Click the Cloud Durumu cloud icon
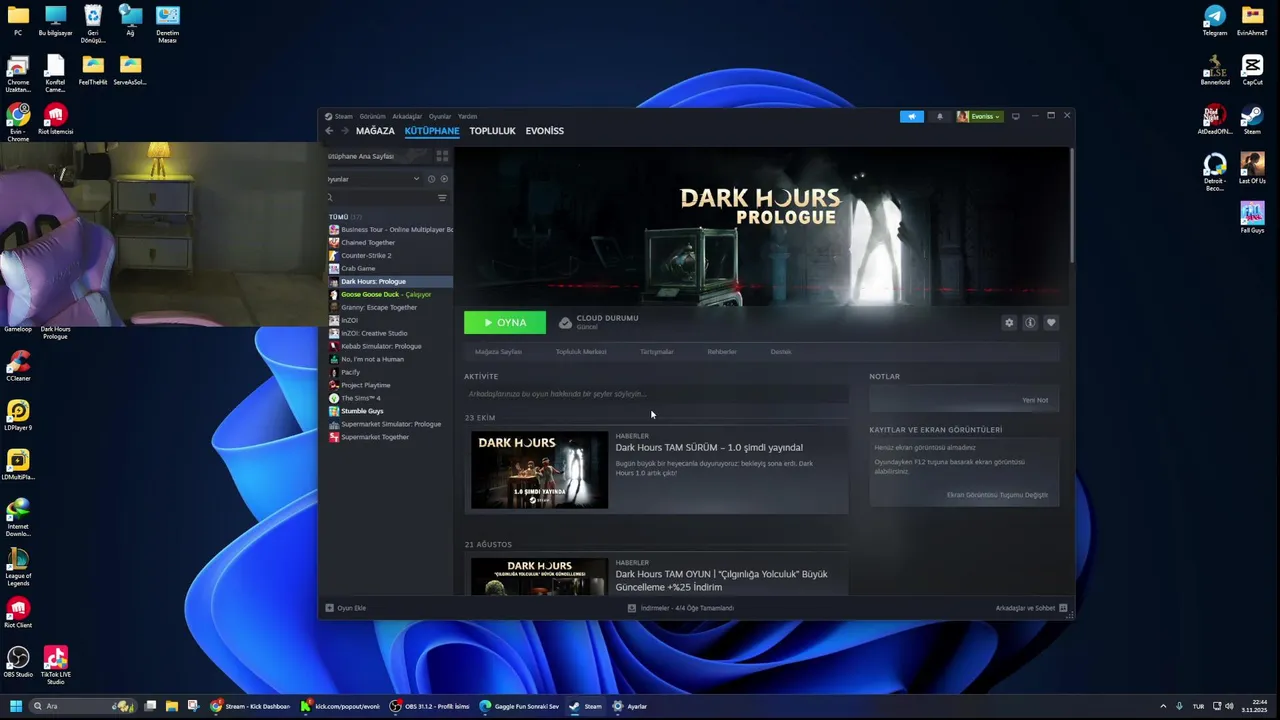The height and width of the screenshot is (720, 1280). 565,322
